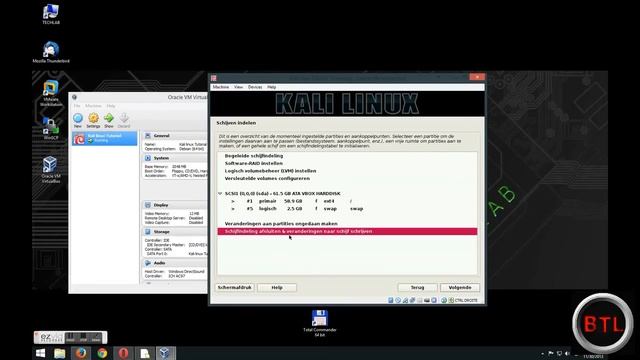Click the Storage section icon in VirtualBox details
The width and height of the screenshot is (640, 360).
pyautogui.click(x=148, y=231)
